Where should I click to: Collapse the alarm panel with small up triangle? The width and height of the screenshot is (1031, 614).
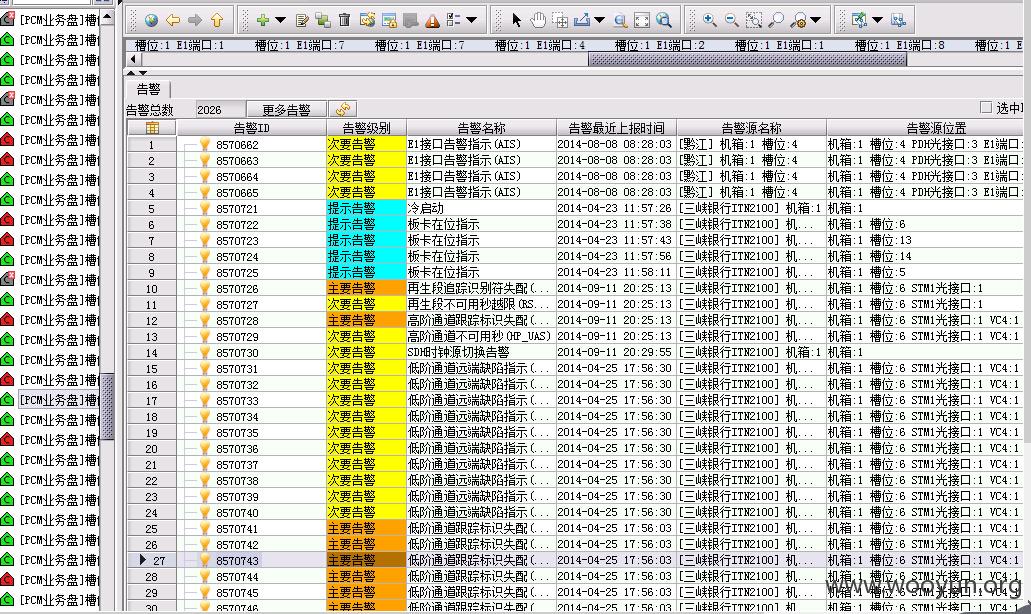(x=132, y=72)
